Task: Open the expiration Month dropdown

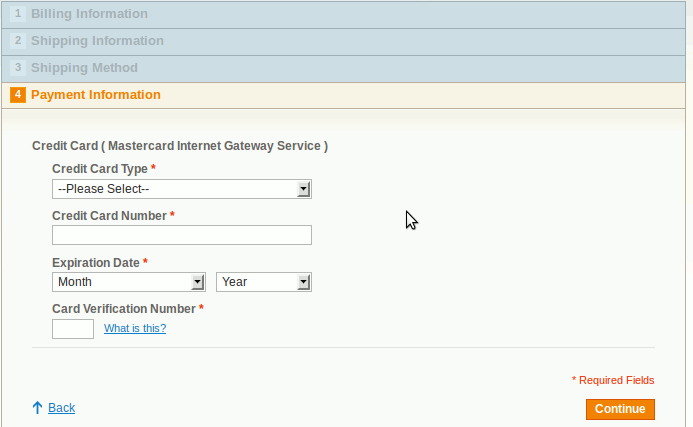Action: (129, 282)
